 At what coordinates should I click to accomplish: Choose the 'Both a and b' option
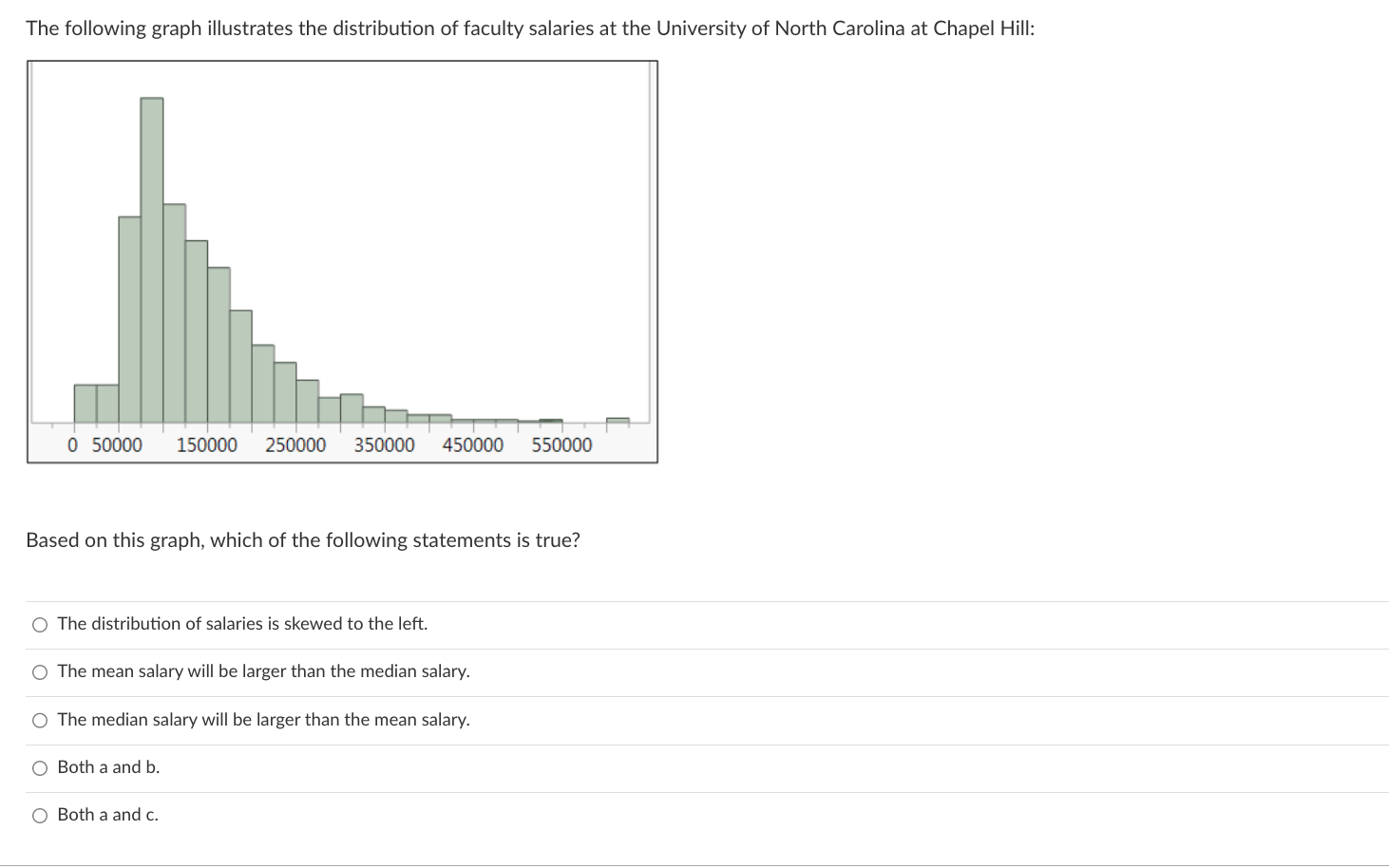pyautogui.click(x=39, y=767)
